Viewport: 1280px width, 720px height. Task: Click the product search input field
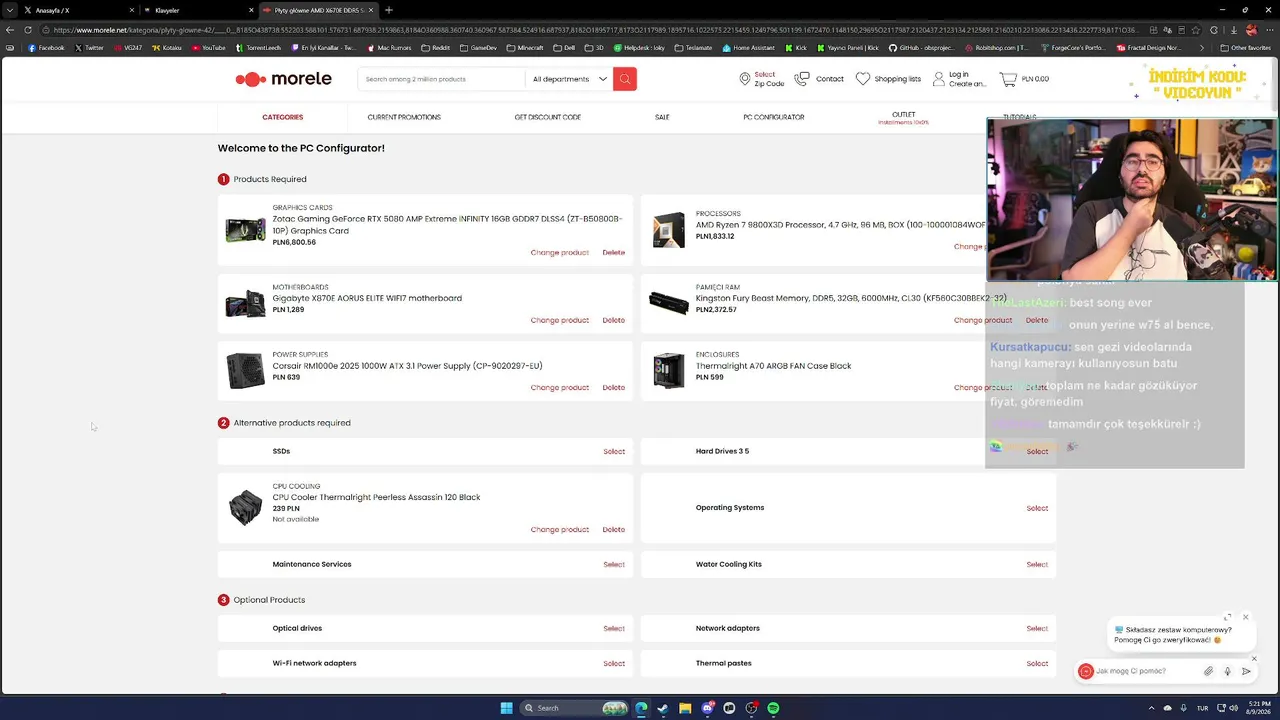[441, 79]
